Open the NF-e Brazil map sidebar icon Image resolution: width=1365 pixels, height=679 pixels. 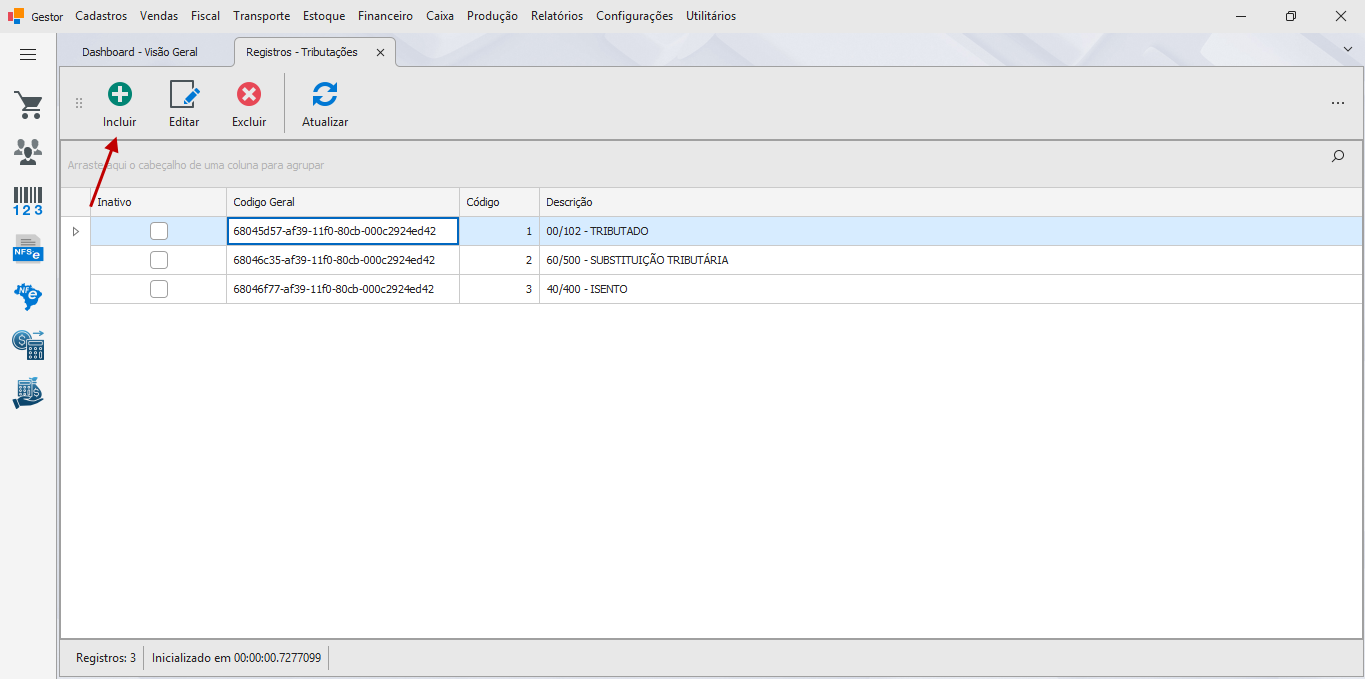(28, 296)
